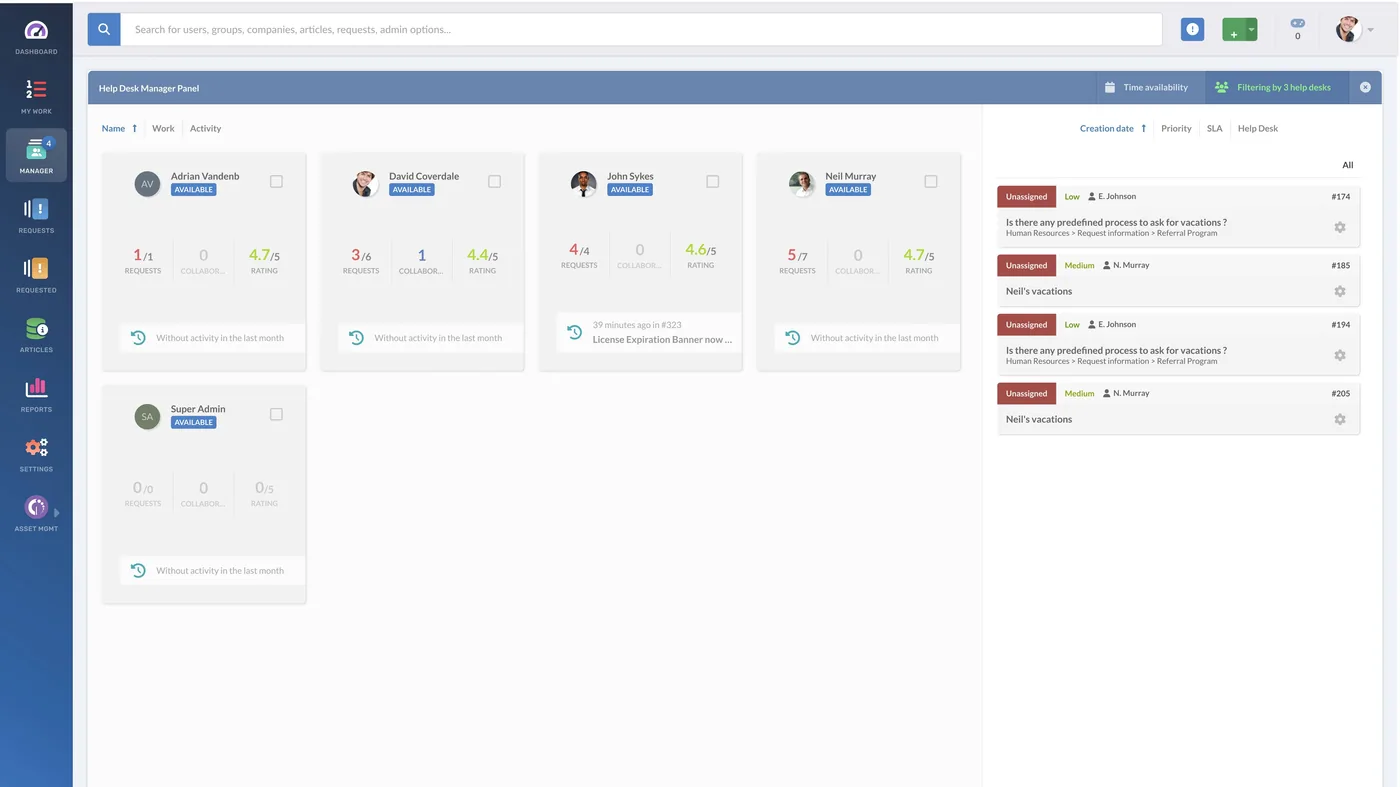This screenshot has height=787, width=1400.
Task: Open Articles in the sidebar
Action: (x=36, y=335)
